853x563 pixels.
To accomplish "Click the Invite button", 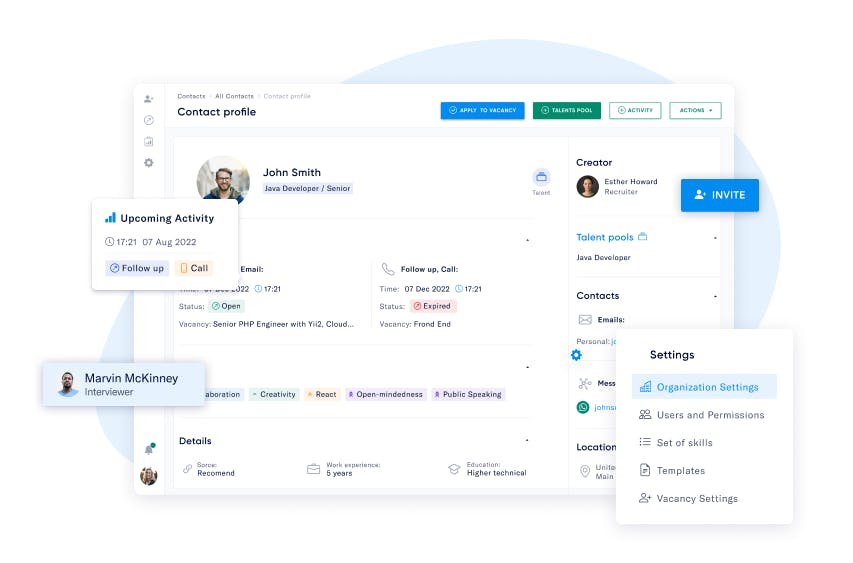I will (x=720, y=195).
